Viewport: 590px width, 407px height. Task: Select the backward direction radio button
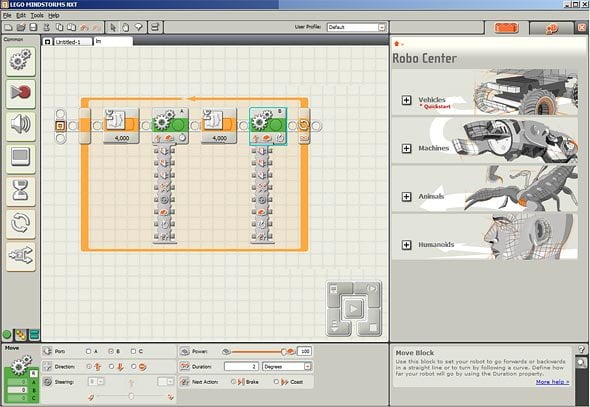tap(111, 366)
